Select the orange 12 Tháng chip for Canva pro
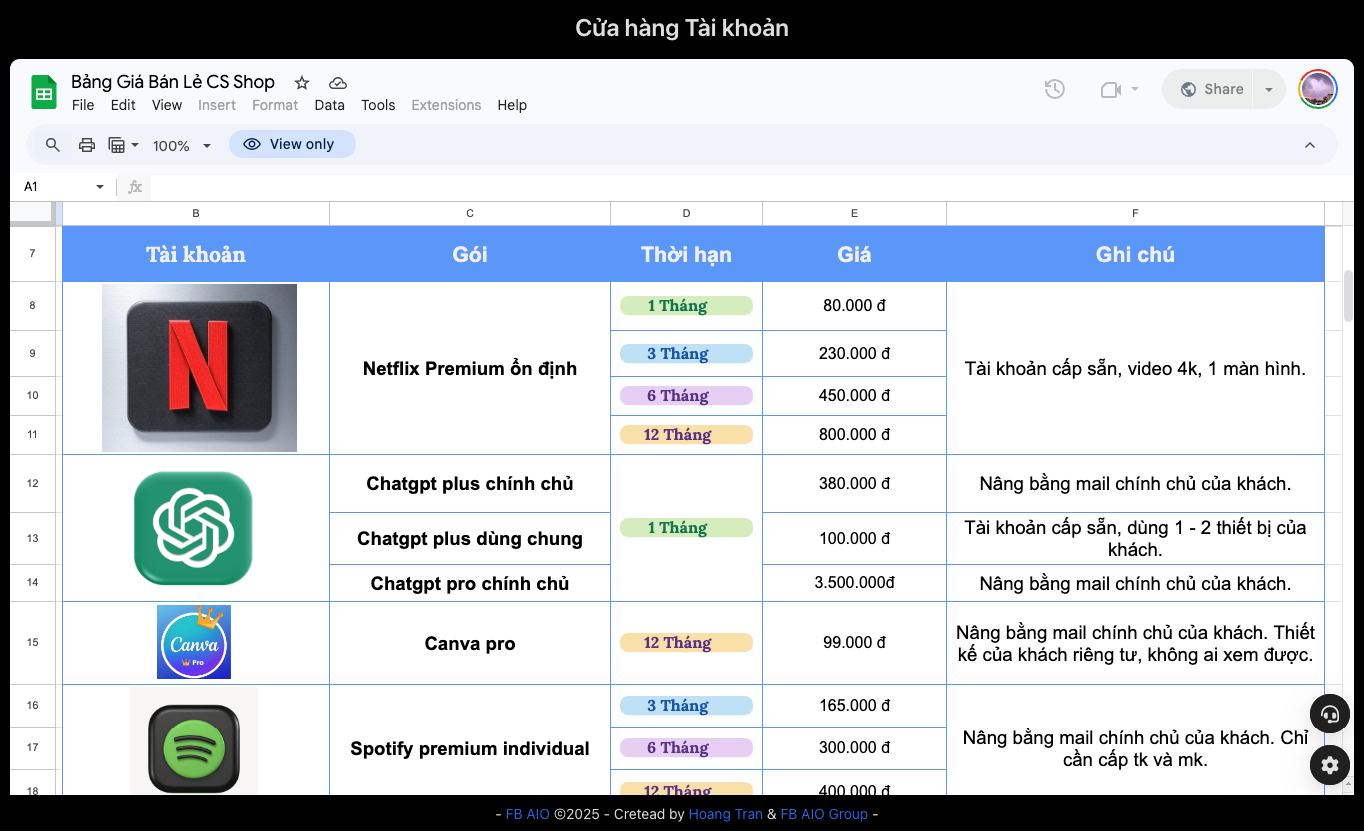This screenshot has width=1364, height=831. pos(686,643)
